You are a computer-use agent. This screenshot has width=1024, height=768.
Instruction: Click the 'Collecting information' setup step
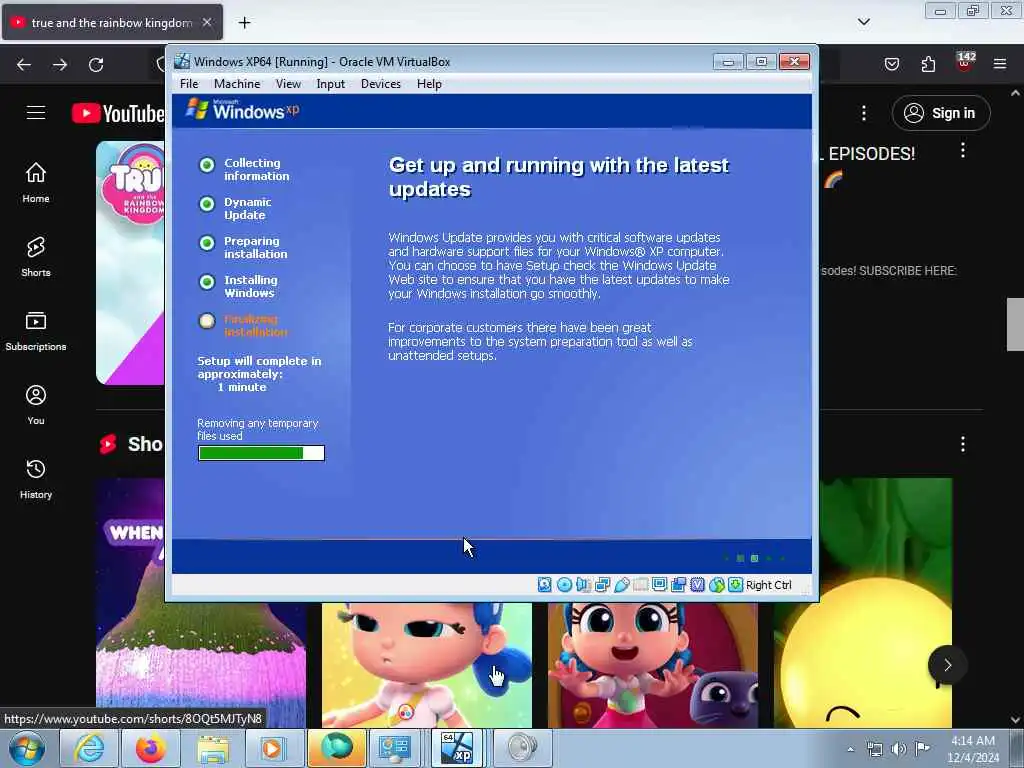click(245, 169)
